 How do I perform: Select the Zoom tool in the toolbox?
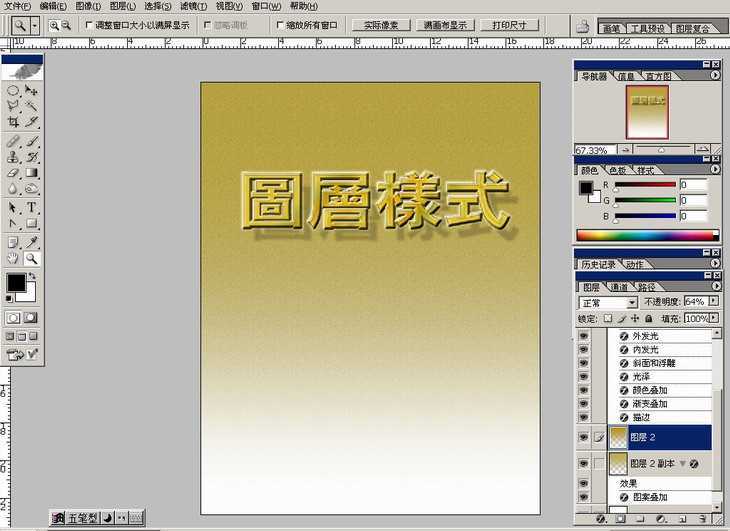(31, 258)
